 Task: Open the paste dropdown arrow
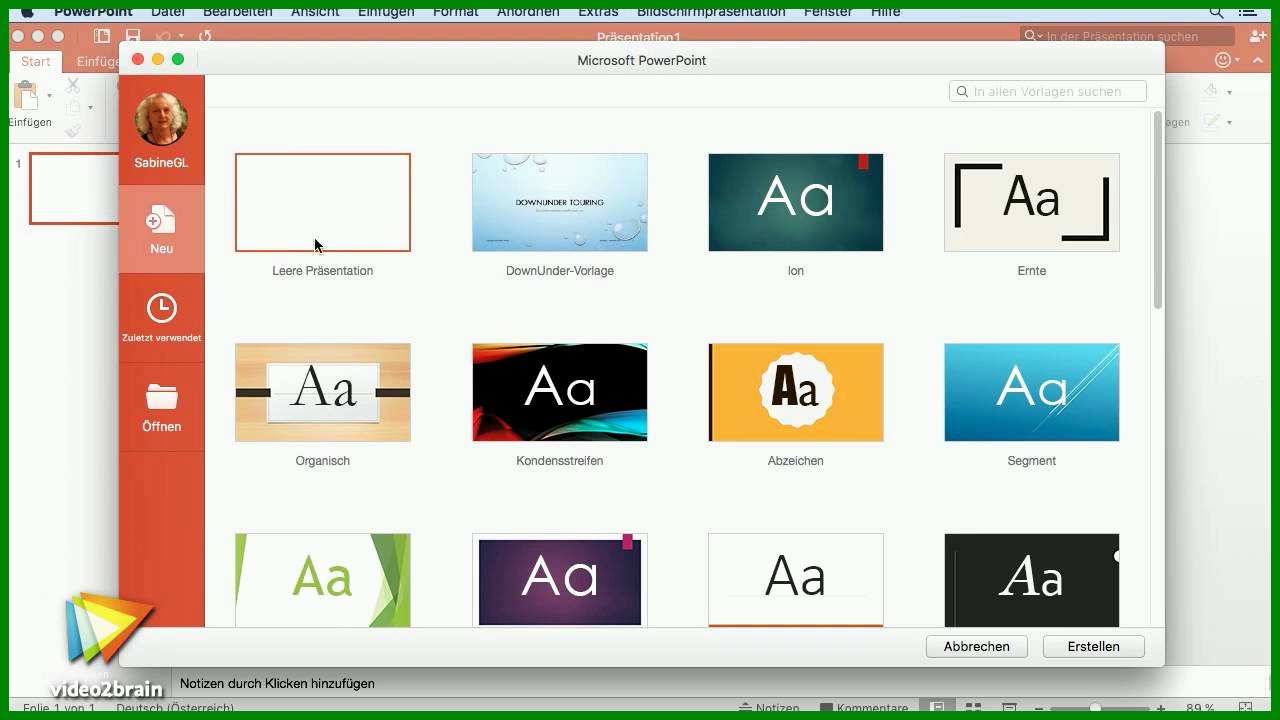(x=49, y=96)
